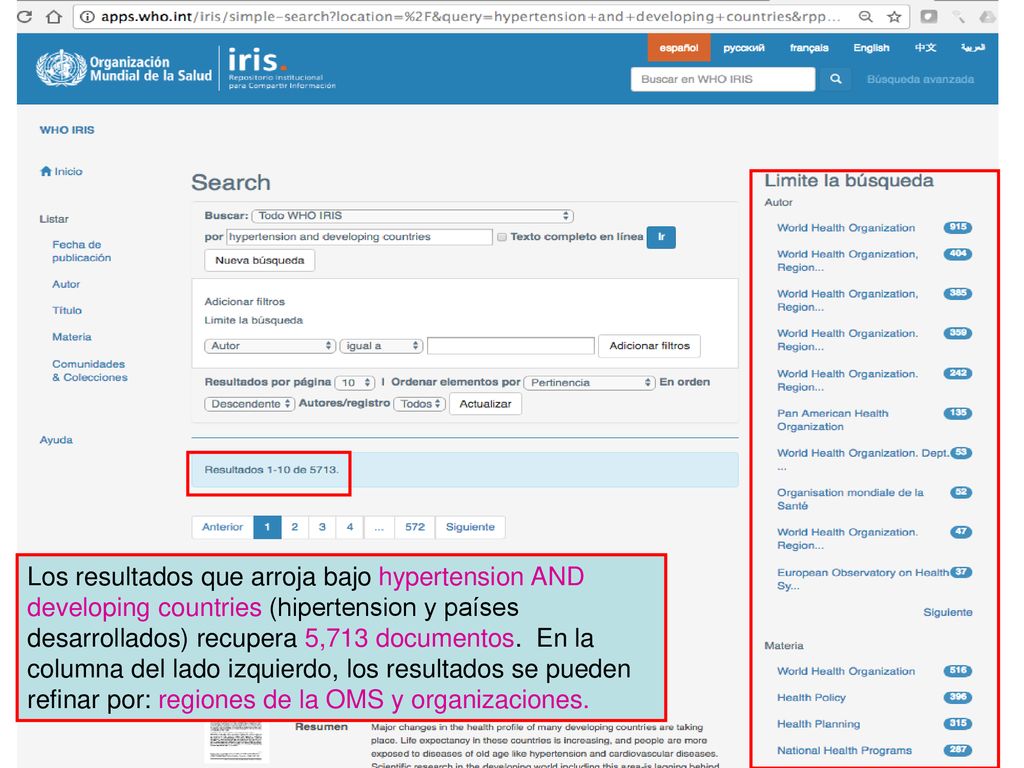Open the Autor filter field dropdown
Image resolution: width=1024 pixels, height=768 pixels.
(x=270, y=345)
